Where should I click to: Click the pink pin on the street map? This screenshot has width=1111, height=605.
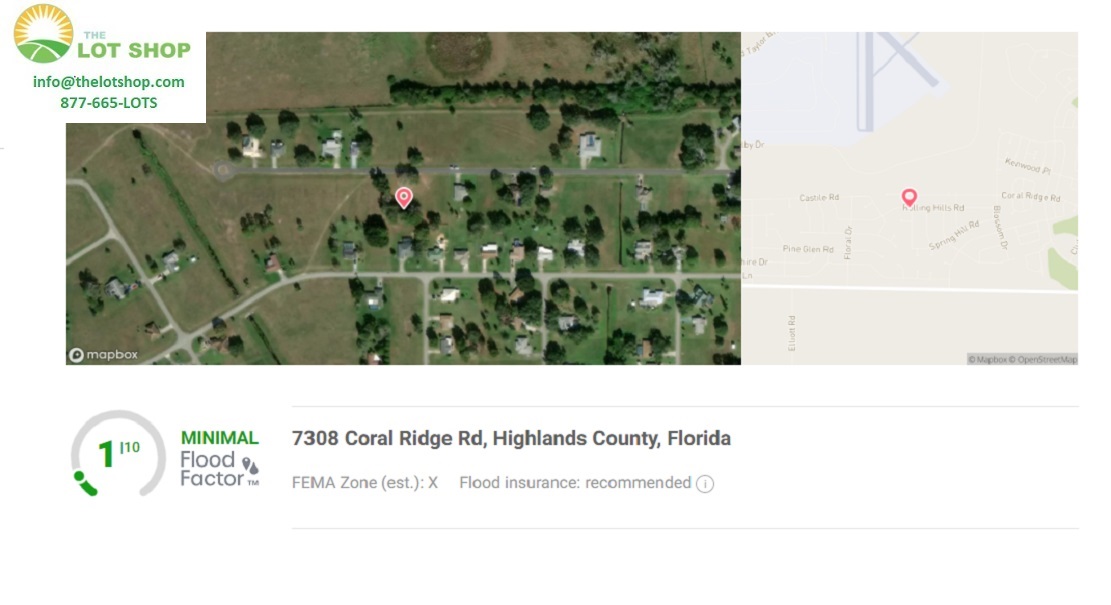909,198
